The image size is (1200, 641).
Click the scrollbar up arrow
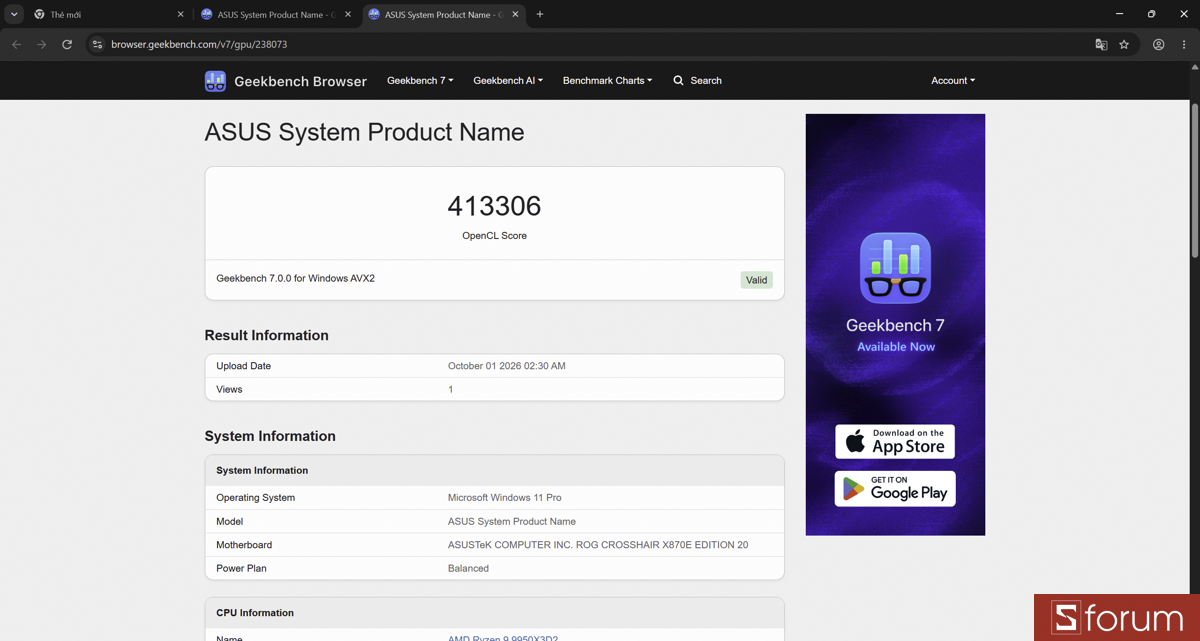(x=1195, y=67)
